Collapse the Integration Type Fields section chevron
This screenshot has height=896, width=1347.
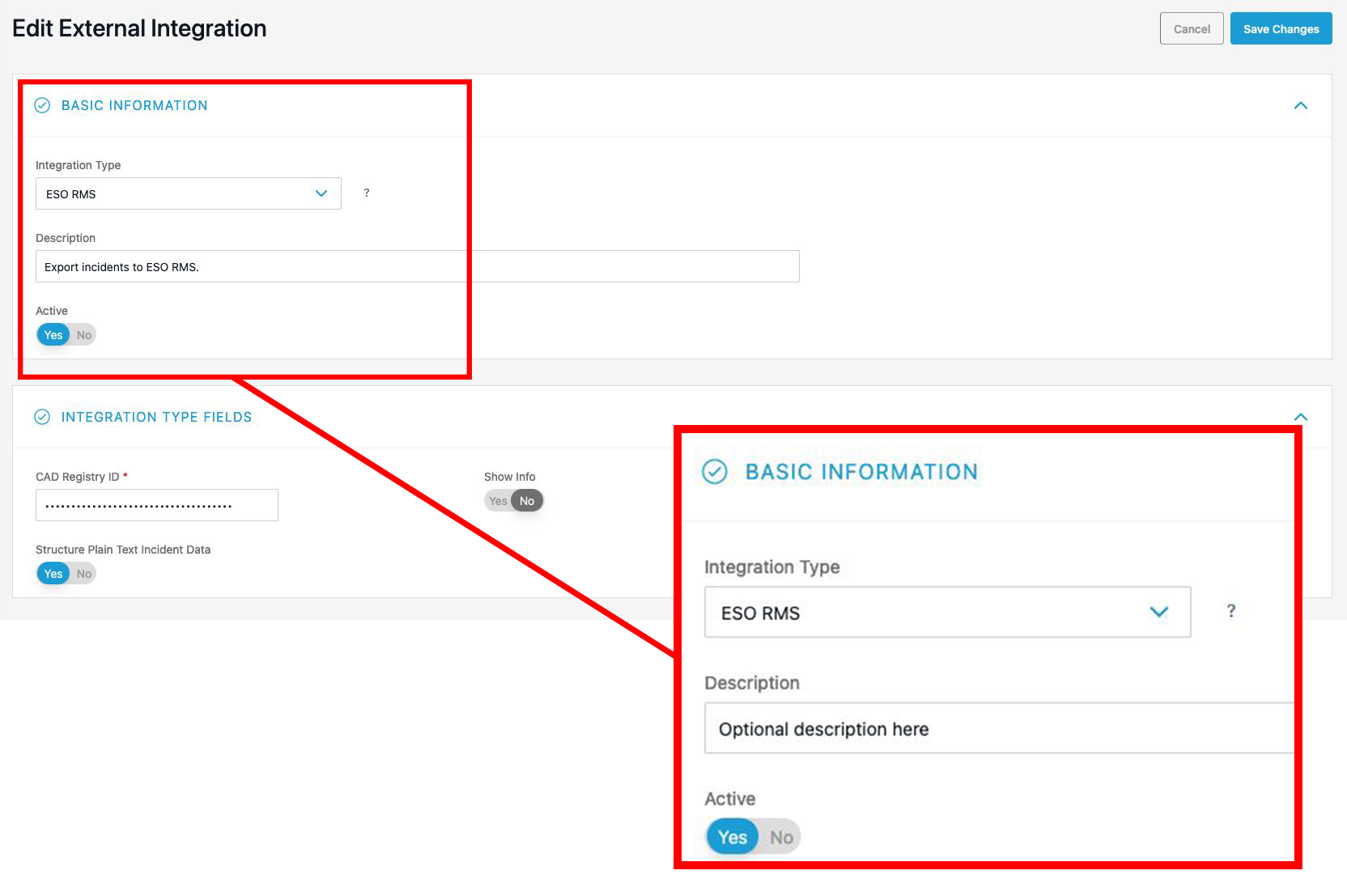[1301, 417]
